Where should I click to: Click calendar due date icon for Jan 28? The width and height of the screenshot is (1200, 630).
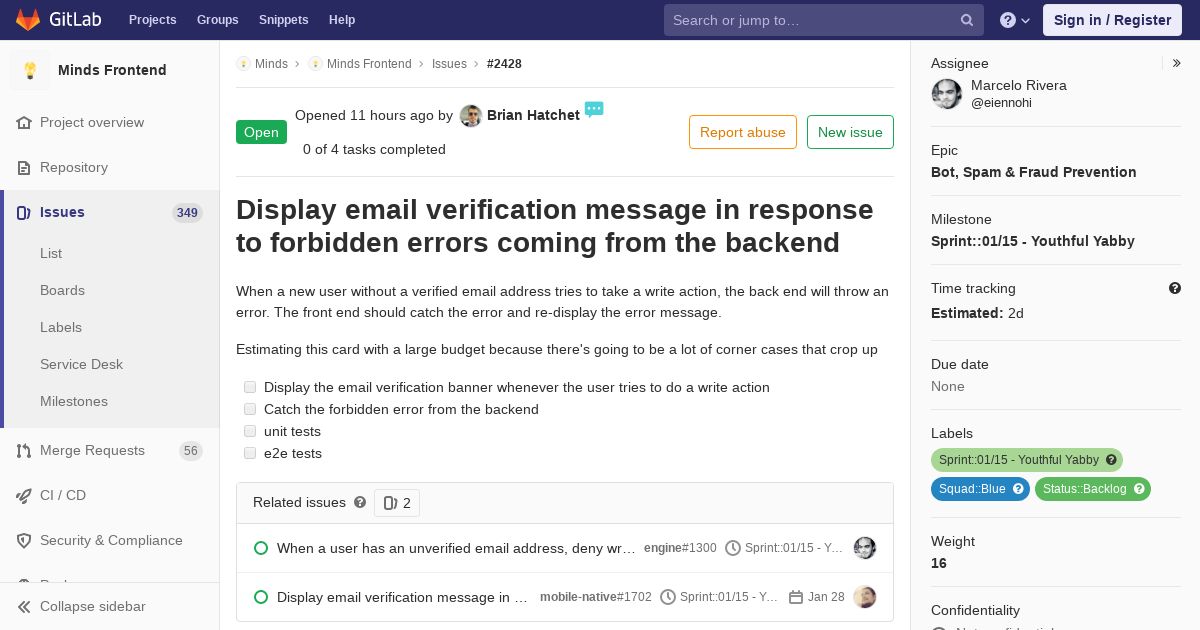click(x=796, y=597)
